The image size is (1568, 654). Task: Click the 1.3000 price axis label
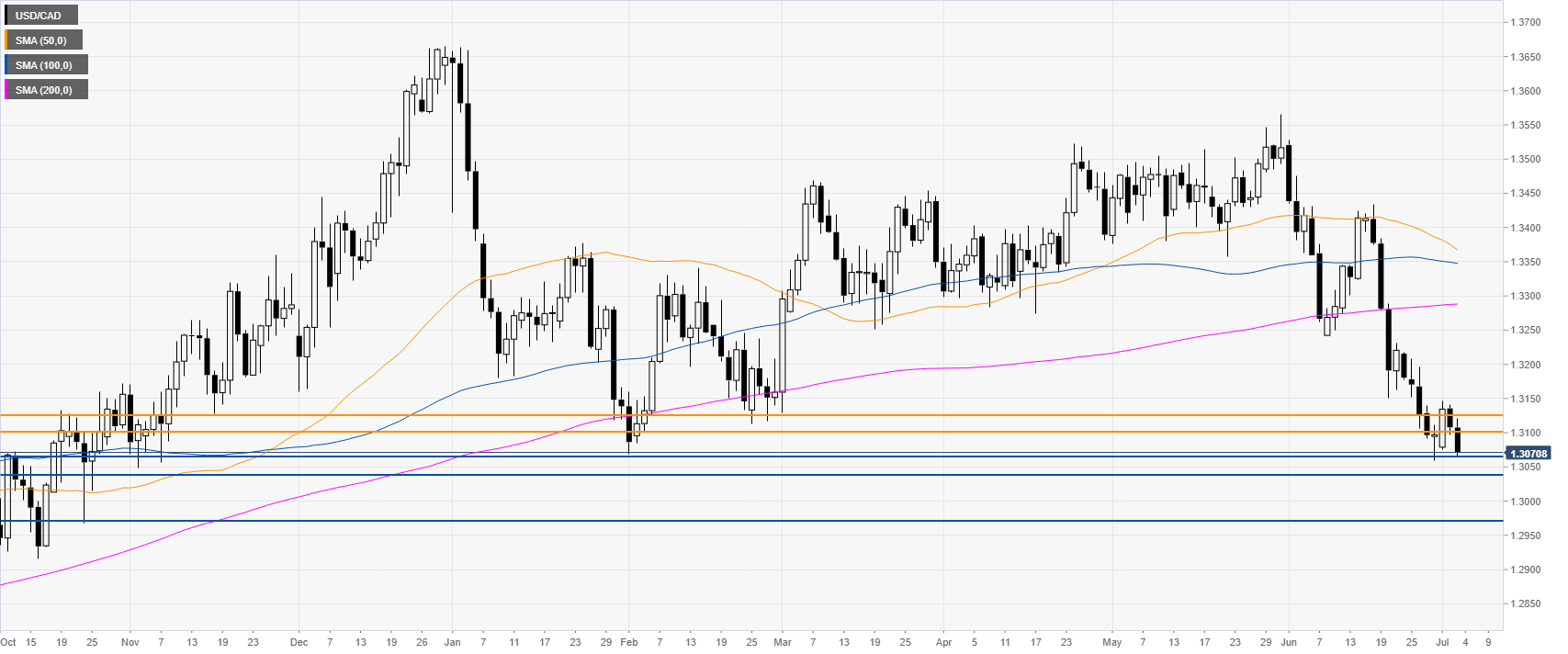tap(1527, 502)
